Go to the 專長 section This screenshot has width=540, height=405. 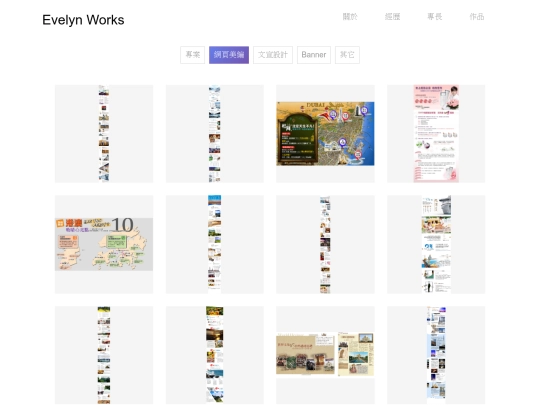coord(435,17)
